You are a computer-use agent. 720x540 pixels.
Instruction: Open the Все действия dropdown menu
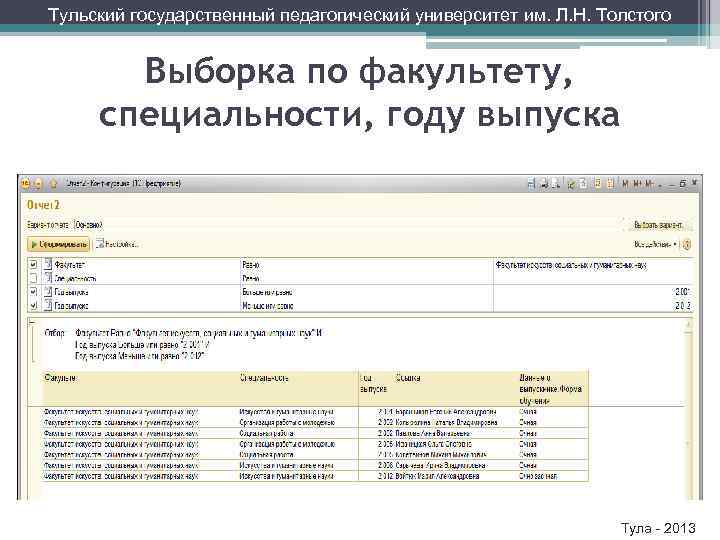655,245
